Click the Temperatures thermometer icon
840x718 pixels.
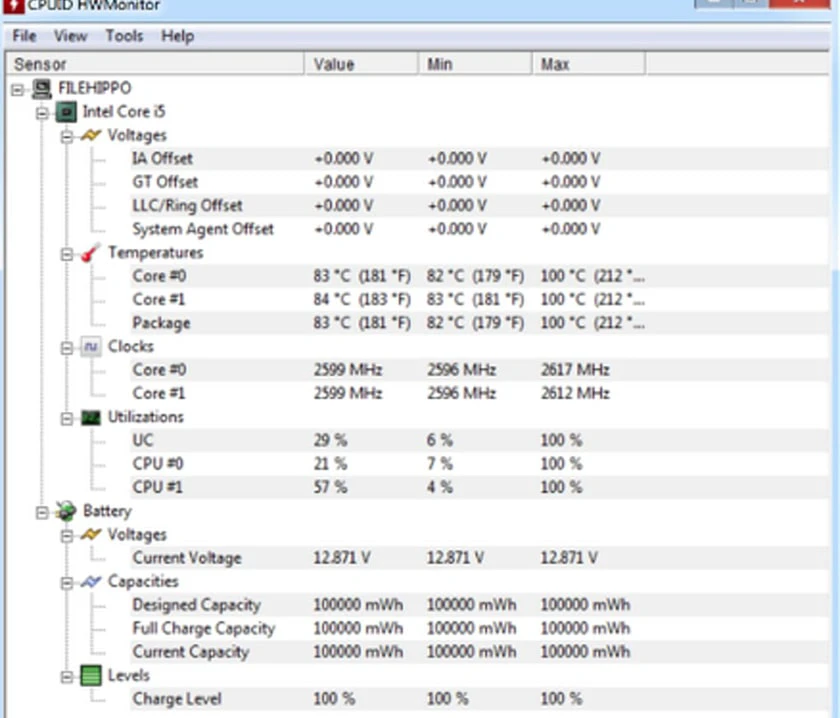pyautogui.click(x=91, y=252)
